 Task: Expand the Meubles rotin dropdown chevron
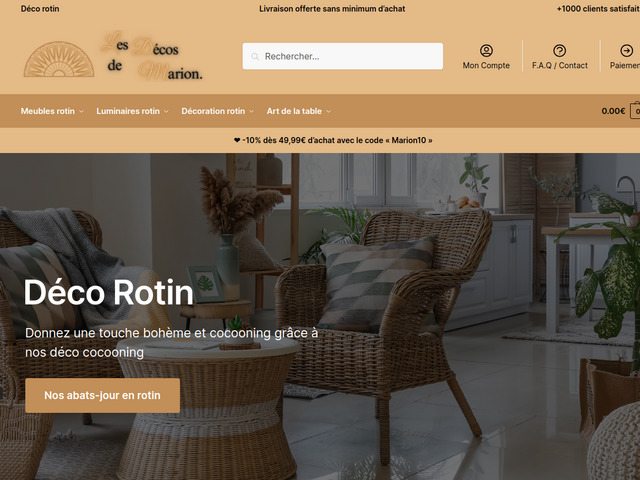point(81,111)
